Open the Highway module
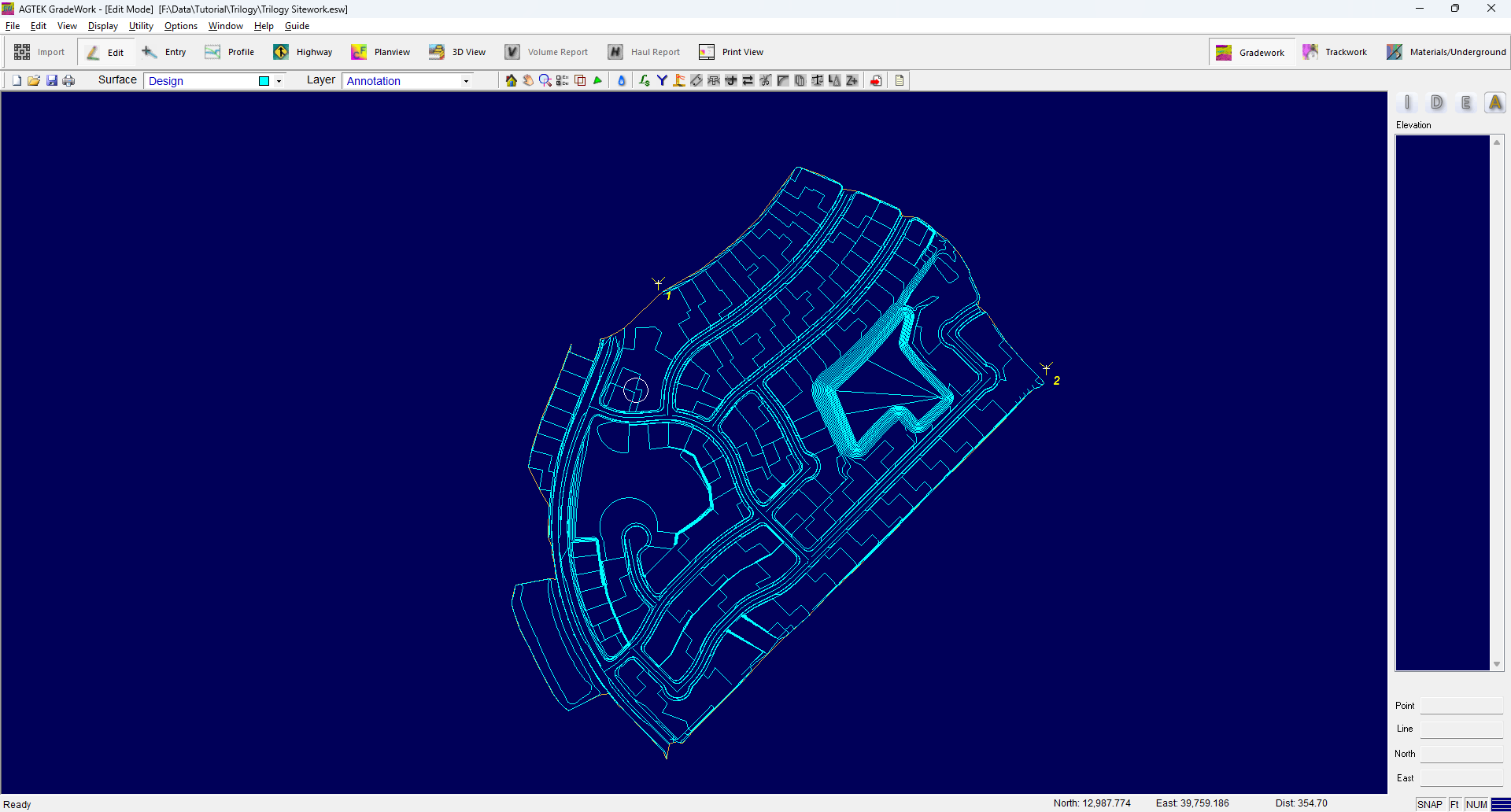 303,52
